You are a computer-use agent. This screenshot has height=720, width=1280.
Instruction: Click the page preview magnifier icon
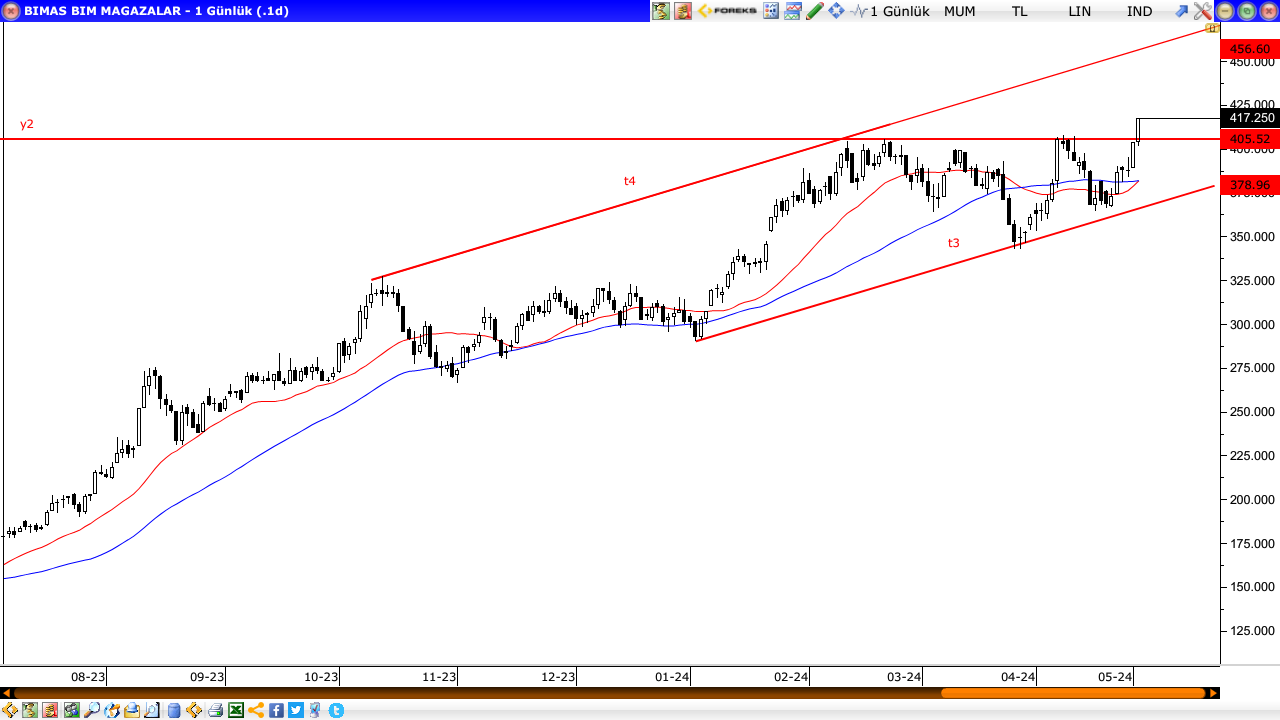(152, 710)
